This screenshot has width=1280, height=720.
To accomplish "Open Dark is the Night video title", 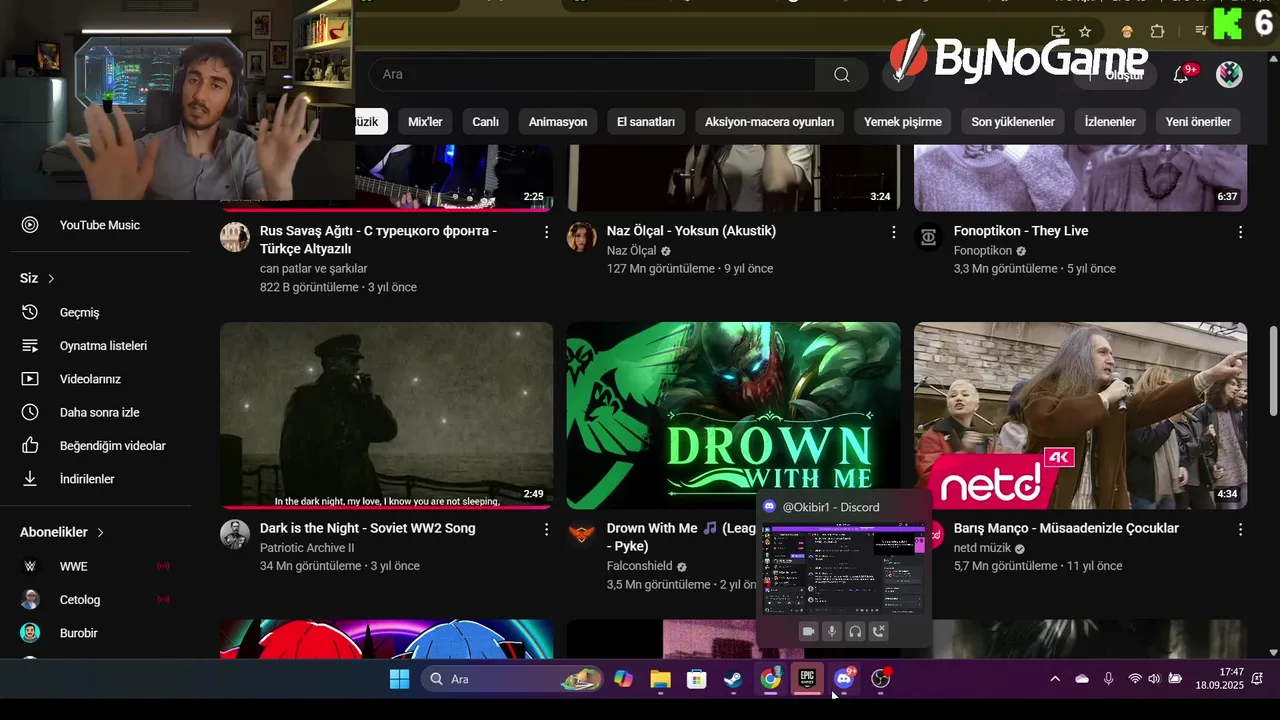I will tap(368, 528).
